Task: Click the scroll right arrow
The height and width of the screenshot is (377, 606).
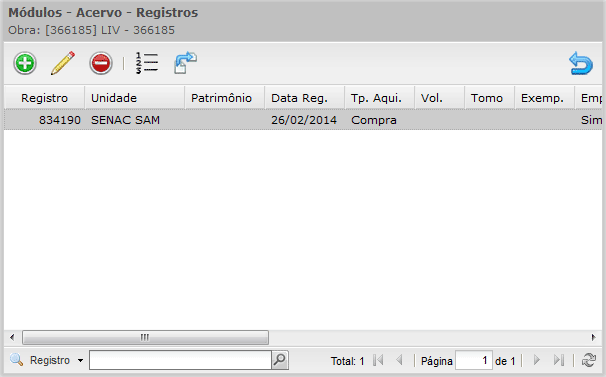Action: pos(594,337)
